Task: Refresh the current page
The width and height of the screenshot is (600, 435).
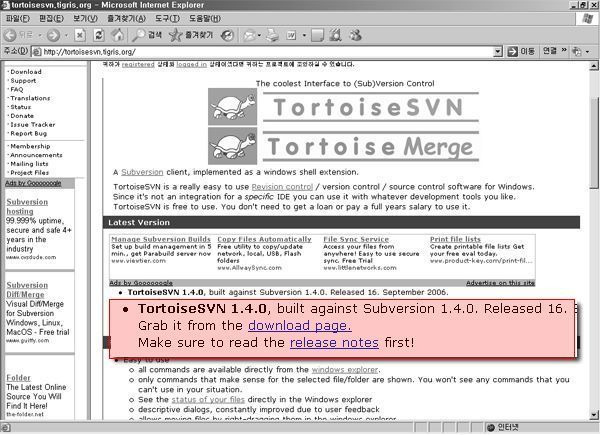Action: pyautogui.click(x=99, y=35)
